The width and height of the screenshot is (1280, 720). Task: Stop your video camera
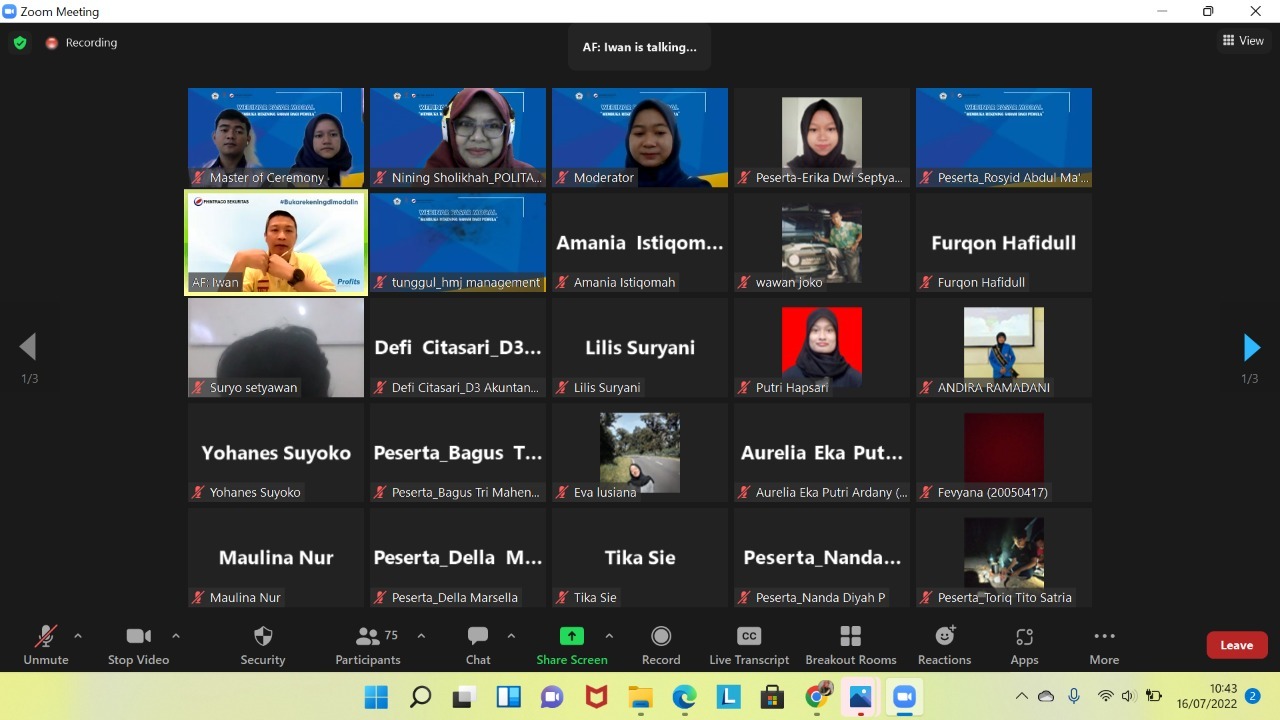pos(139,645)
